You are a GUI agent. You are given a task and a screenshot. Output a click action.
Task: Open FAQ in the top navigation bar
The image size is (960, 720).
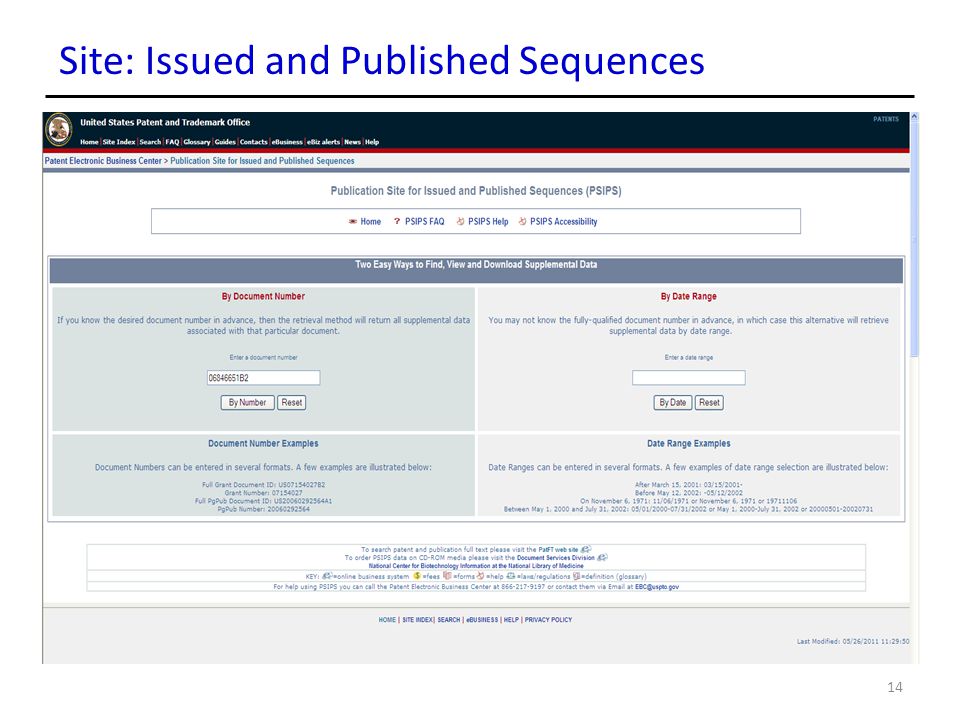pyautogui.click(x=172, y=142)
